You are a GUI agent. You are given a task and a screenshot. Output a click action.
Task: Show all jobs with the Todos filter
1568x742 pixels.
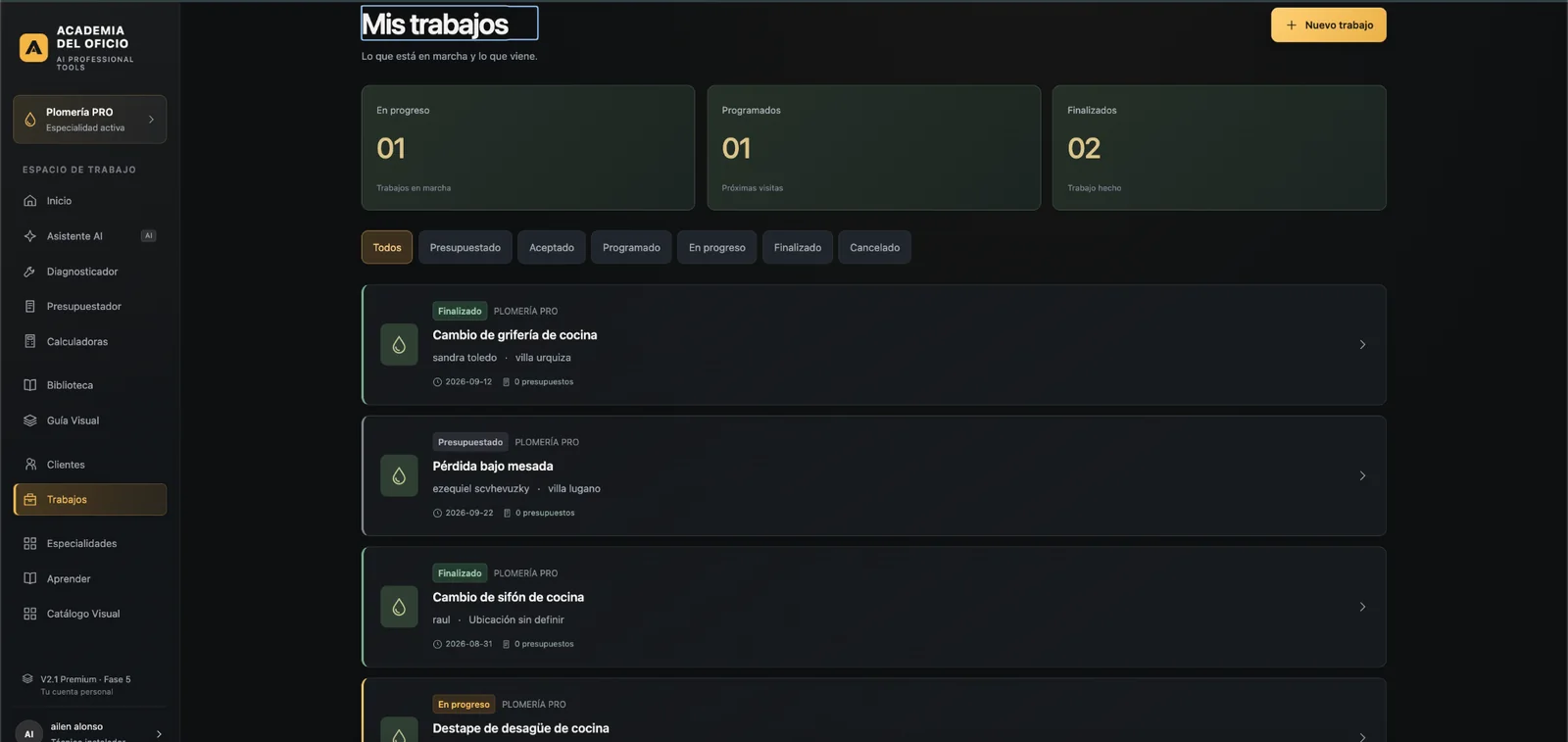[387, 248]
